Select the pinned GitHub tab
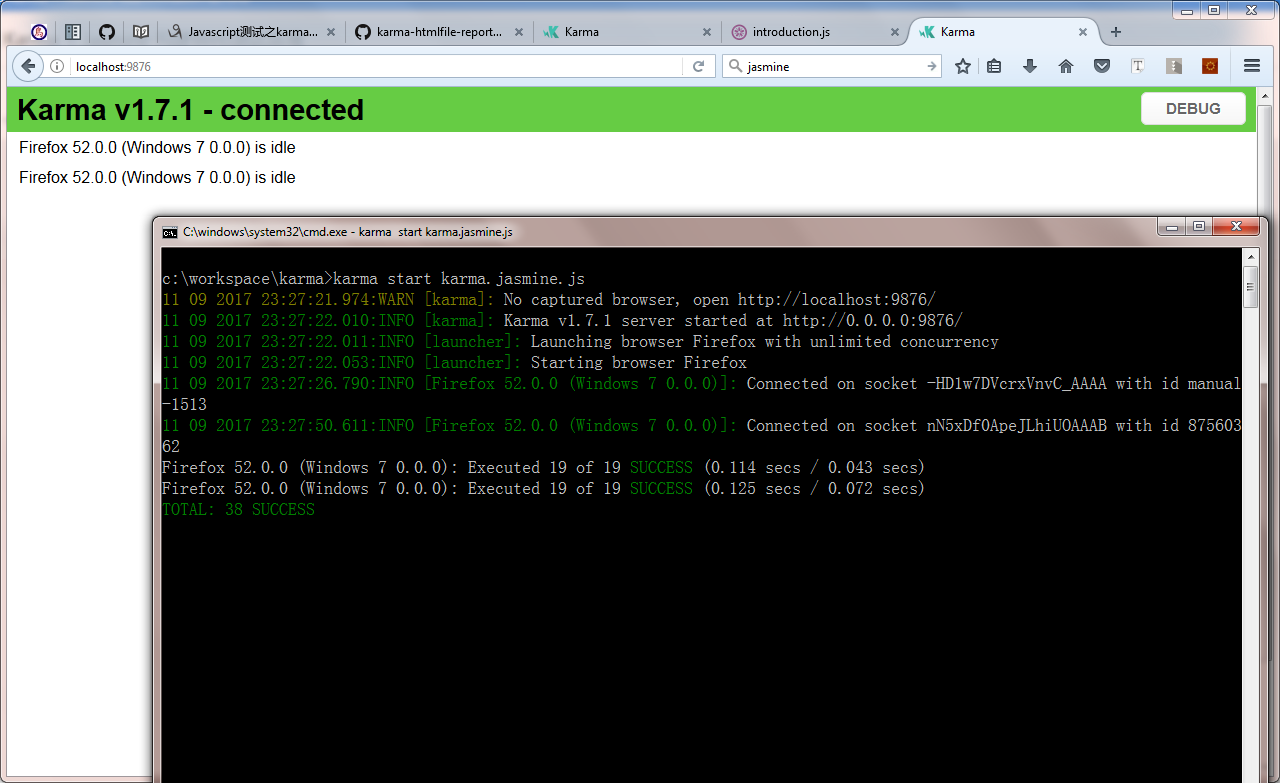The height and width of the screenshot is (783, 1280). (107, 32)
